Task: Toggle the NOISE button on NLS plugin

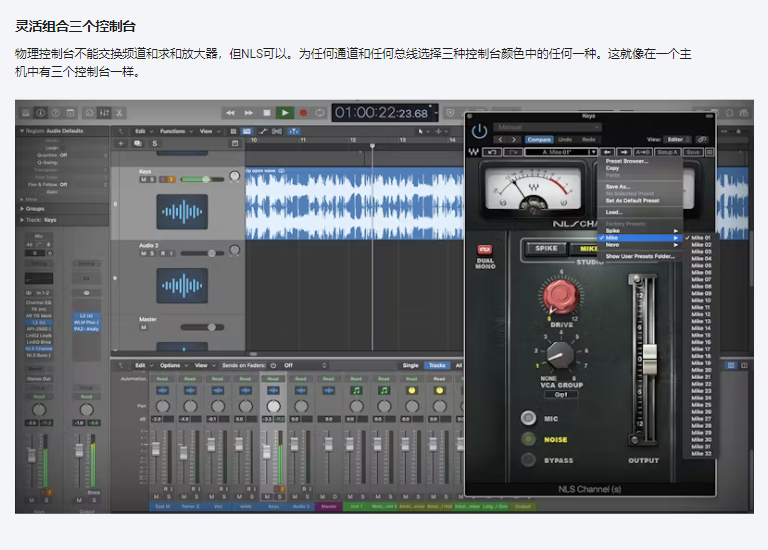Action: [528, 439]
